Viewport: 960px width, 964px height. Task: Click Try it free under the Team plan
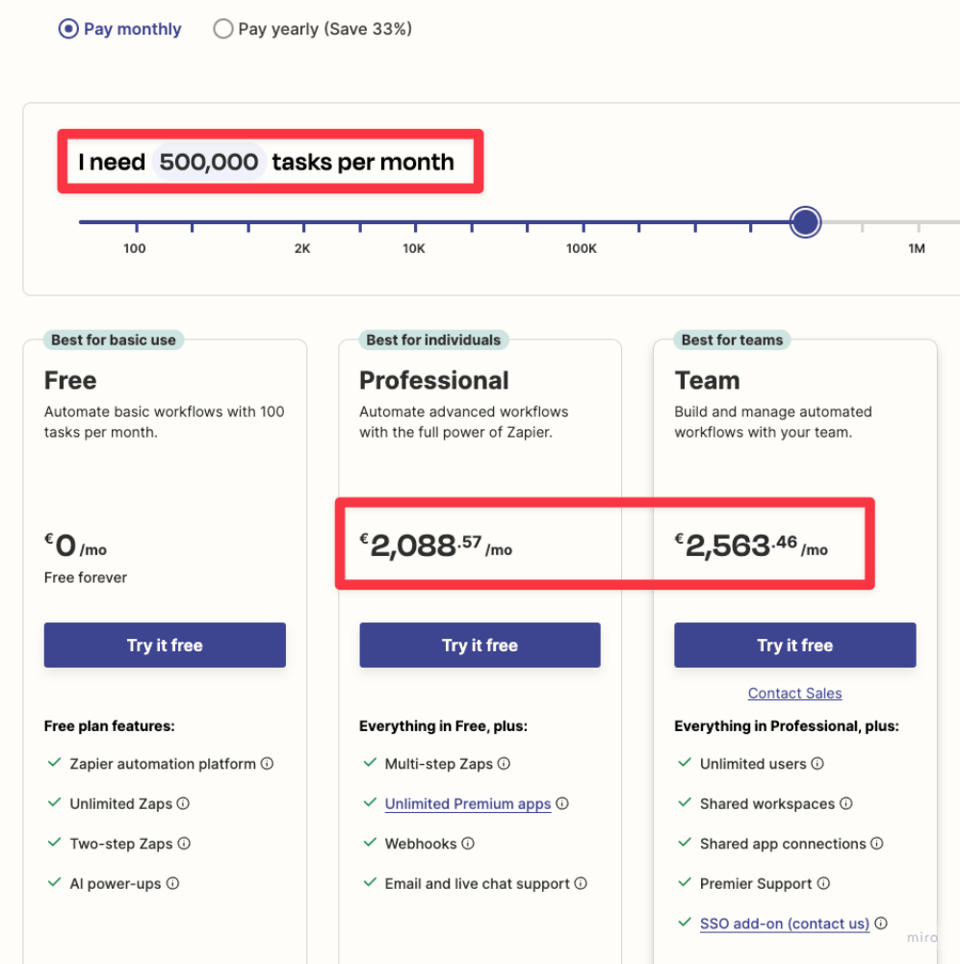tap(795, 645)
